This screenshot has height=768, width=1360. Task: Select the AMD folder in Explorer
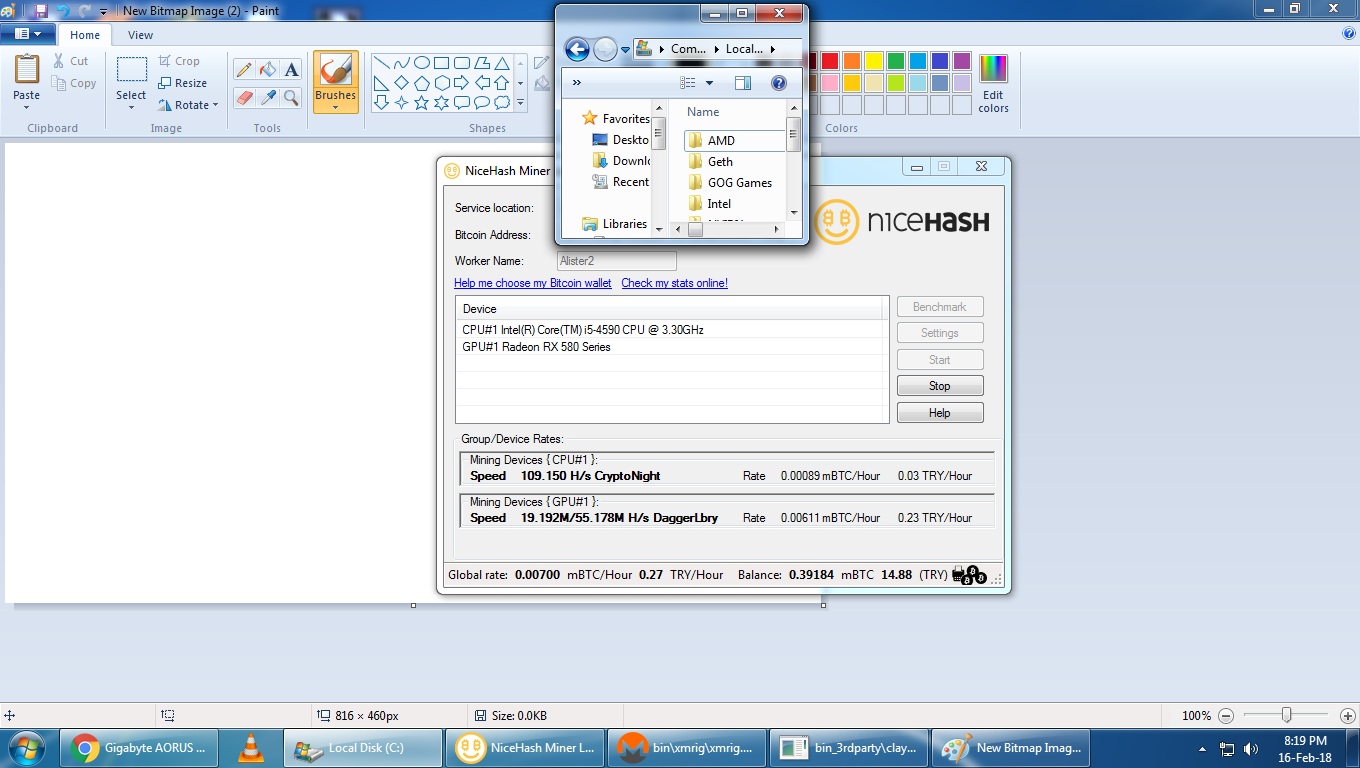(735, 141)
